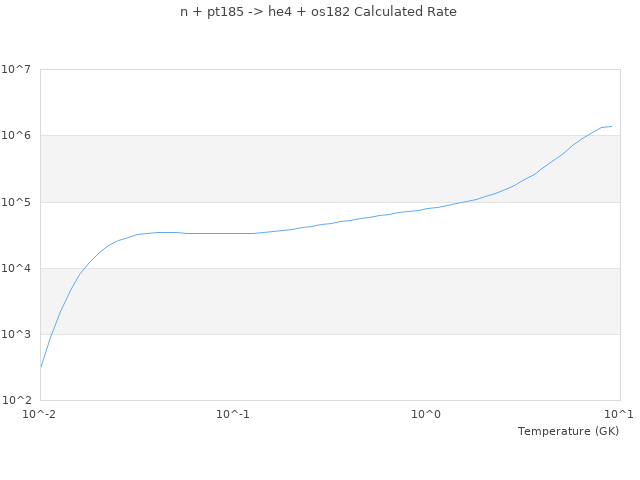The height and width of the screenshot is (480, 640).
Task: Click the end point of the blue curve
Action: click(611, 126)
